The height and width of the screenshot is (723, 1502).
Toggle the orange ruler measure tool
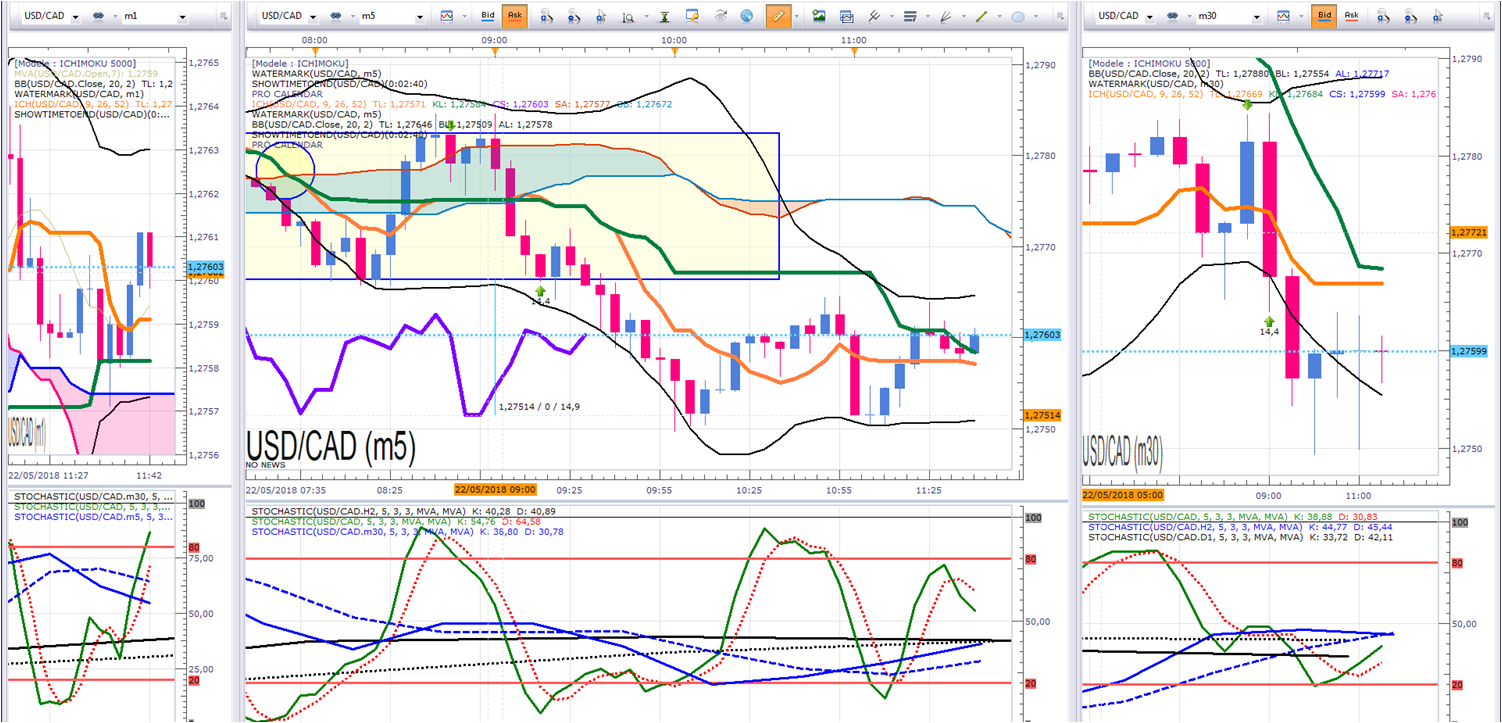pos(777,16)
